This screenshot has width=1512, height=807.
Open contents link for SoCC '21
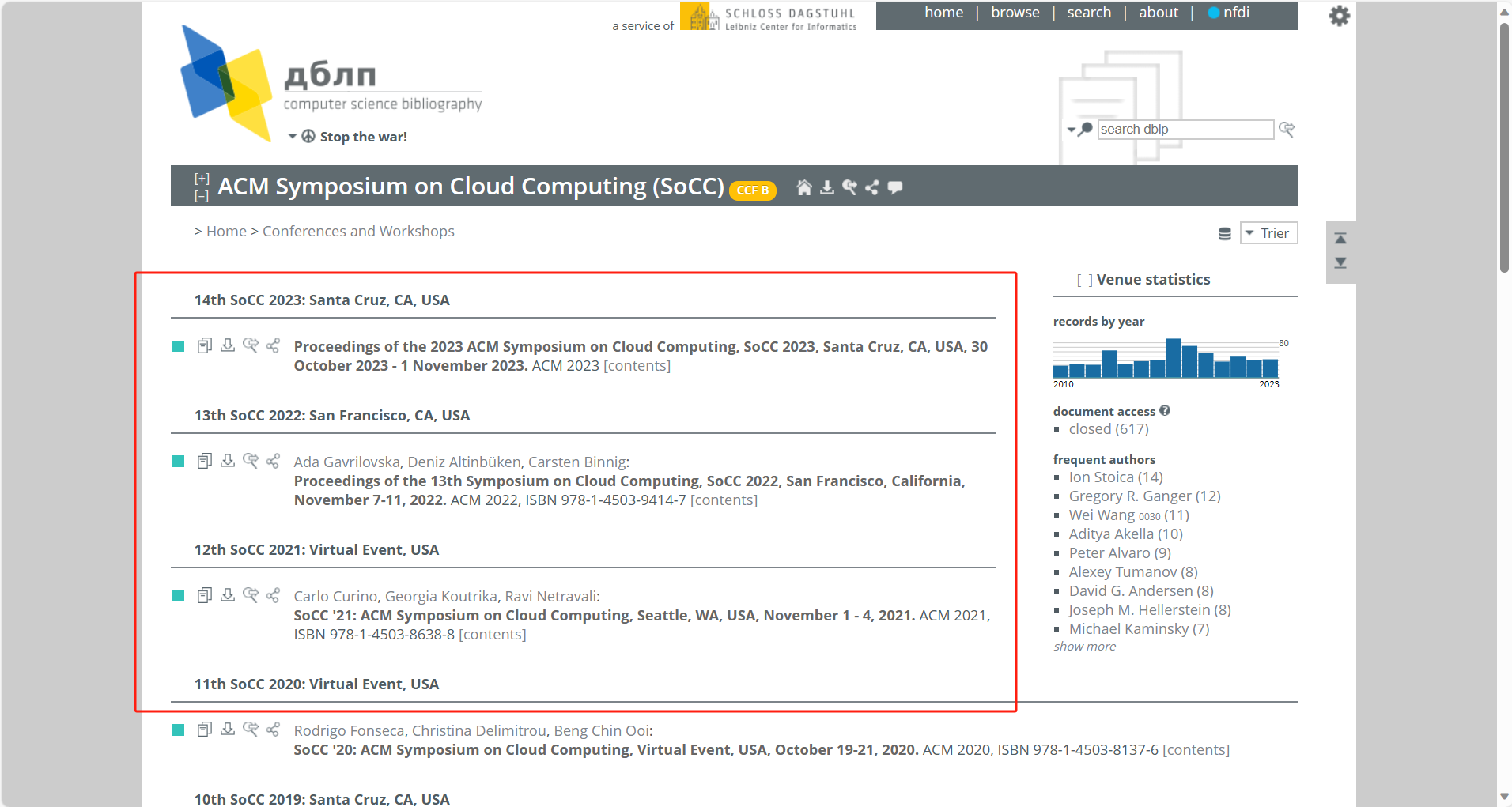(x=492, y=635)
